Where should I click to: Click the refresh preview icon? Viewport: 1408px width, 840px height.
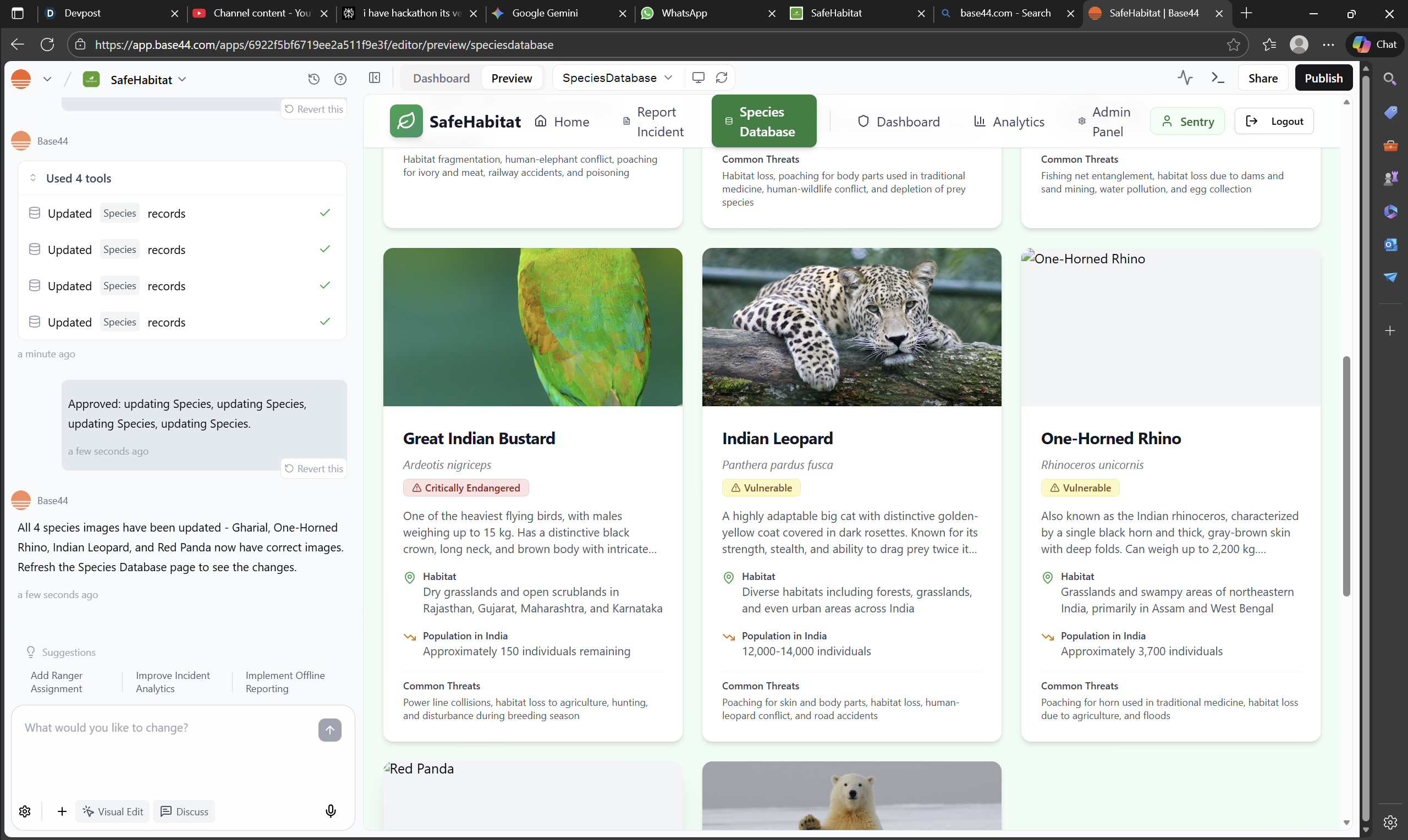point(721,78)
